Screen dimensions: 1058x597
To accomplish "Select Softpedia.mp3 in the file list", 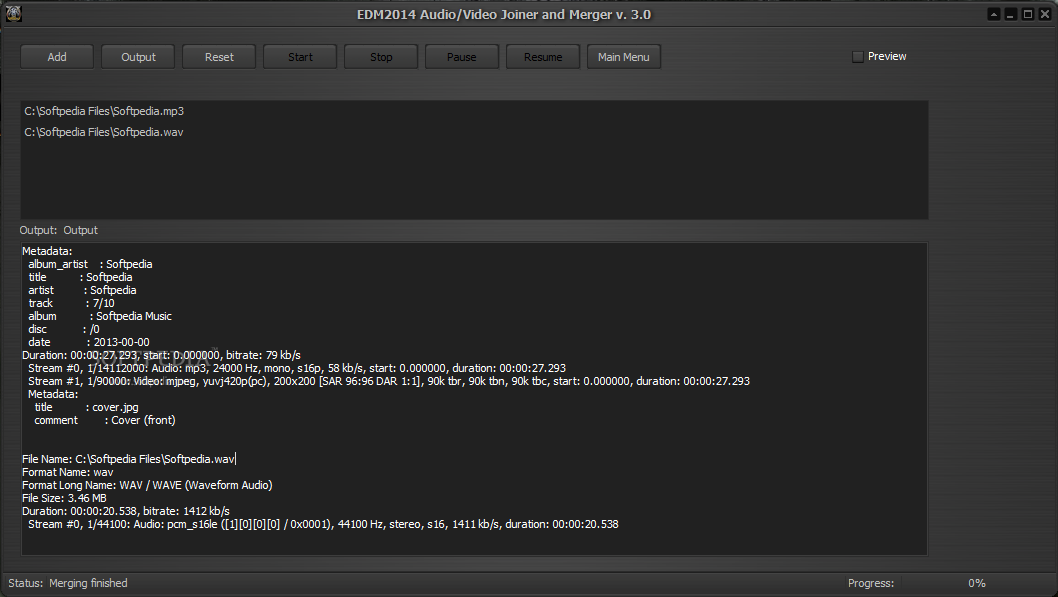I will point(104,111).
